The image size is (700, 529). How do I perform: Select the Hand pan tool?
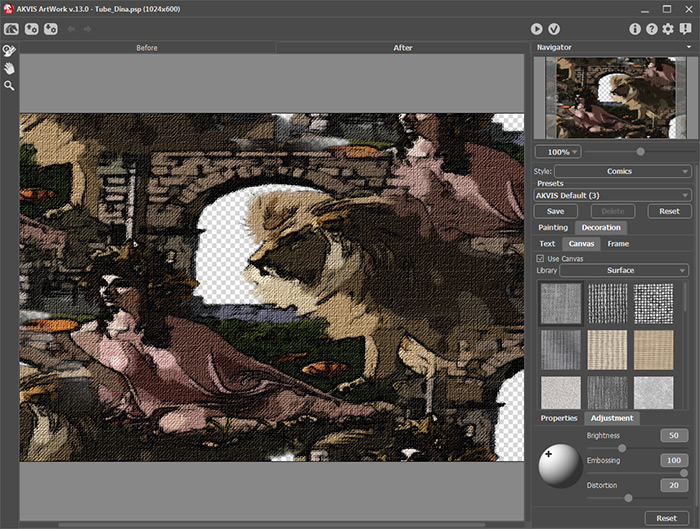click(x=9, y=68)
